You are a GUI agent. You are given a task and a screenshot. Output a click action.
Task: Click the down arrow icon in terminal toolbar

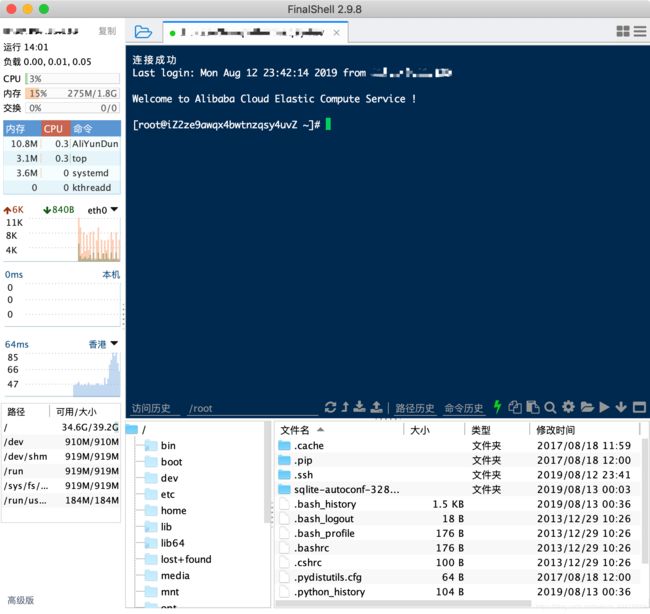coord(621,407)
